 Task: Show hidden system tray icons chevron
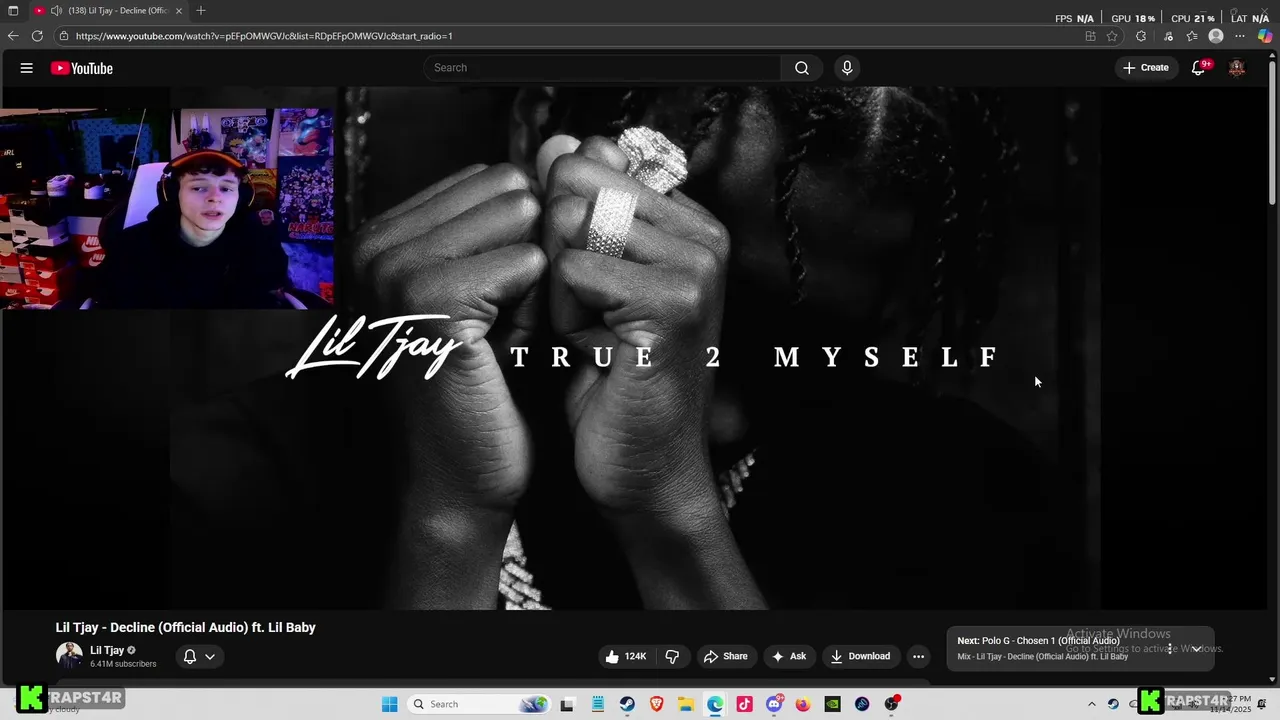coord(1092,704)
